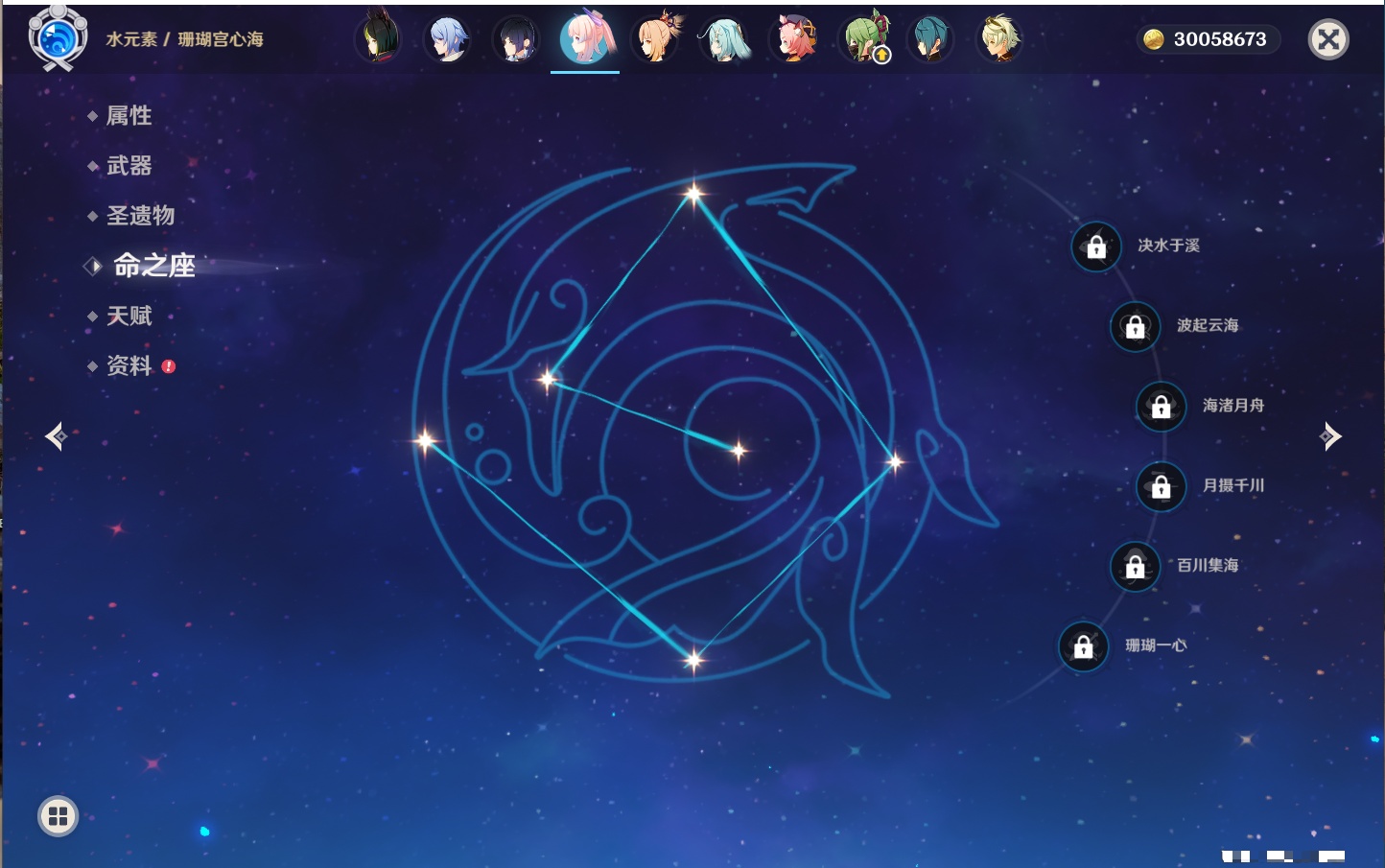
Task: Open the 圣遗物 artifacts menu
Action: coord(140,216)
